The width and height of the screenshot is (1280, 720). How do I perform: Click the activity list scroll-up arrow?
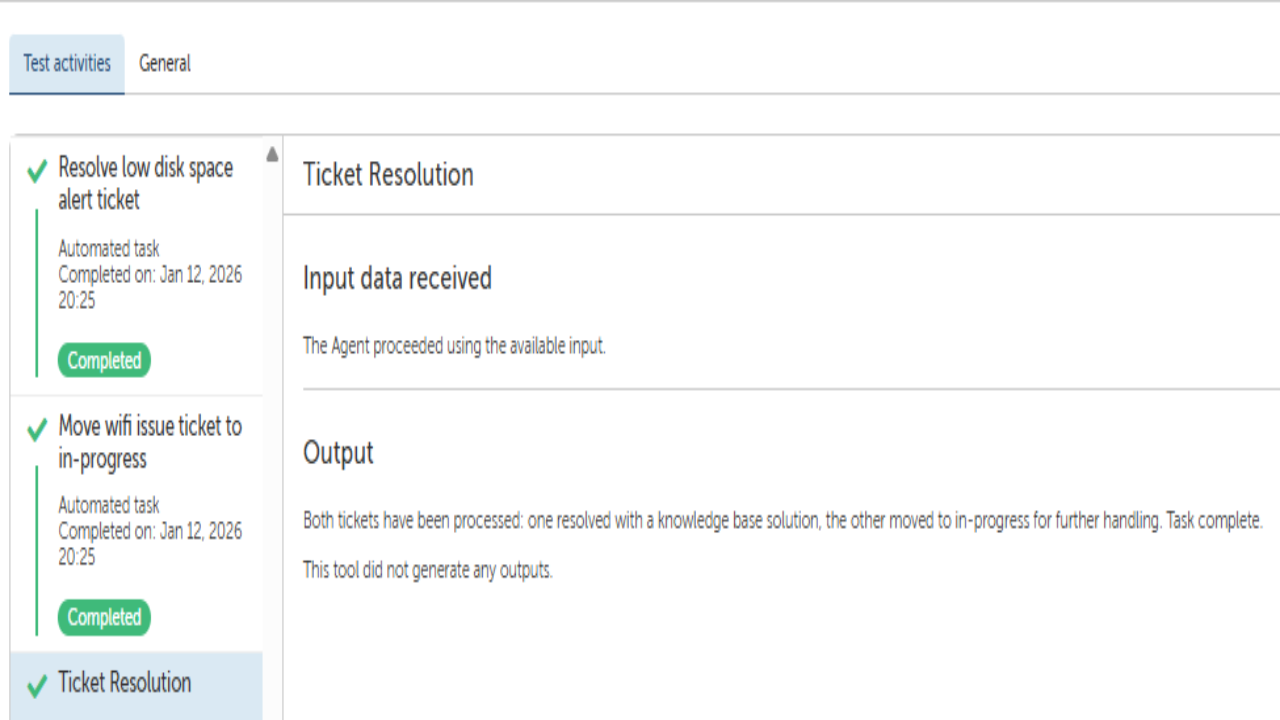(x=272, y=155)
